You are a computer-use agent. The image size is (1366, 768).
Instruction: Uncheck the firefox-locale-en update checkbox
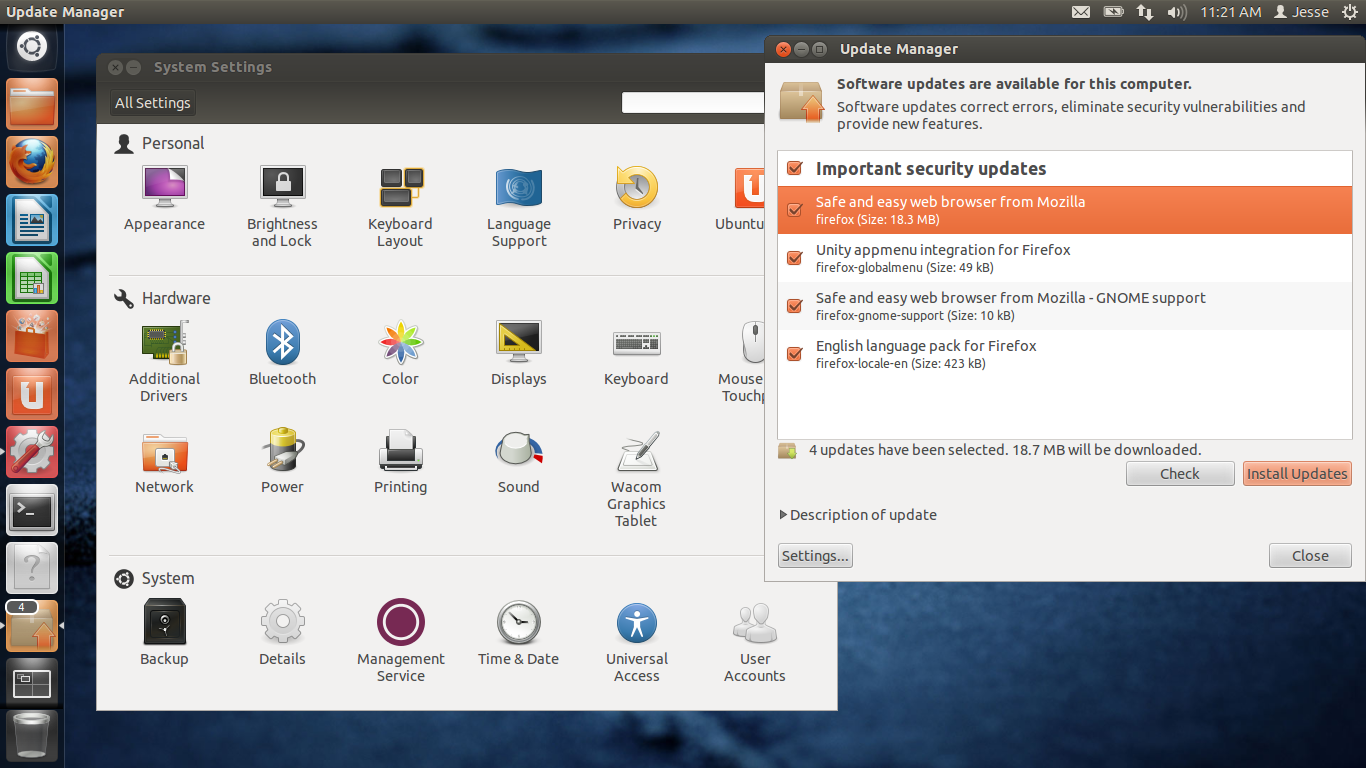(x=795, y=354)
